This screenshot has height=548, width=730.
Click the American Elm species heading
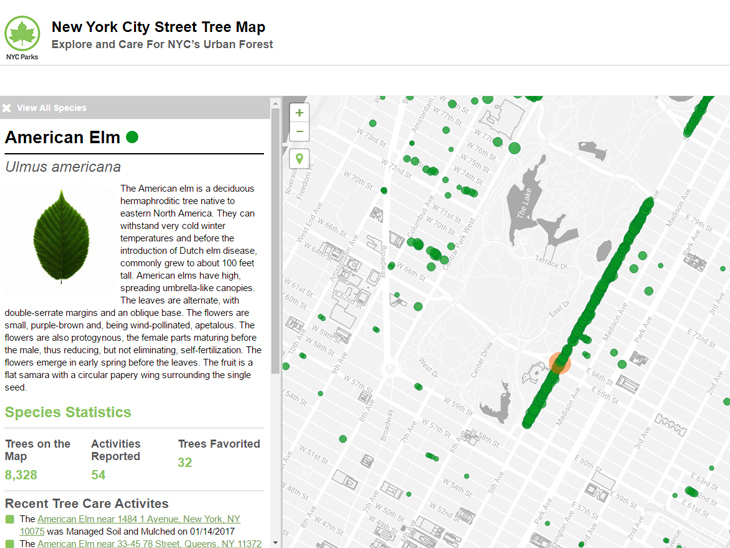click(x=62, y=137)
